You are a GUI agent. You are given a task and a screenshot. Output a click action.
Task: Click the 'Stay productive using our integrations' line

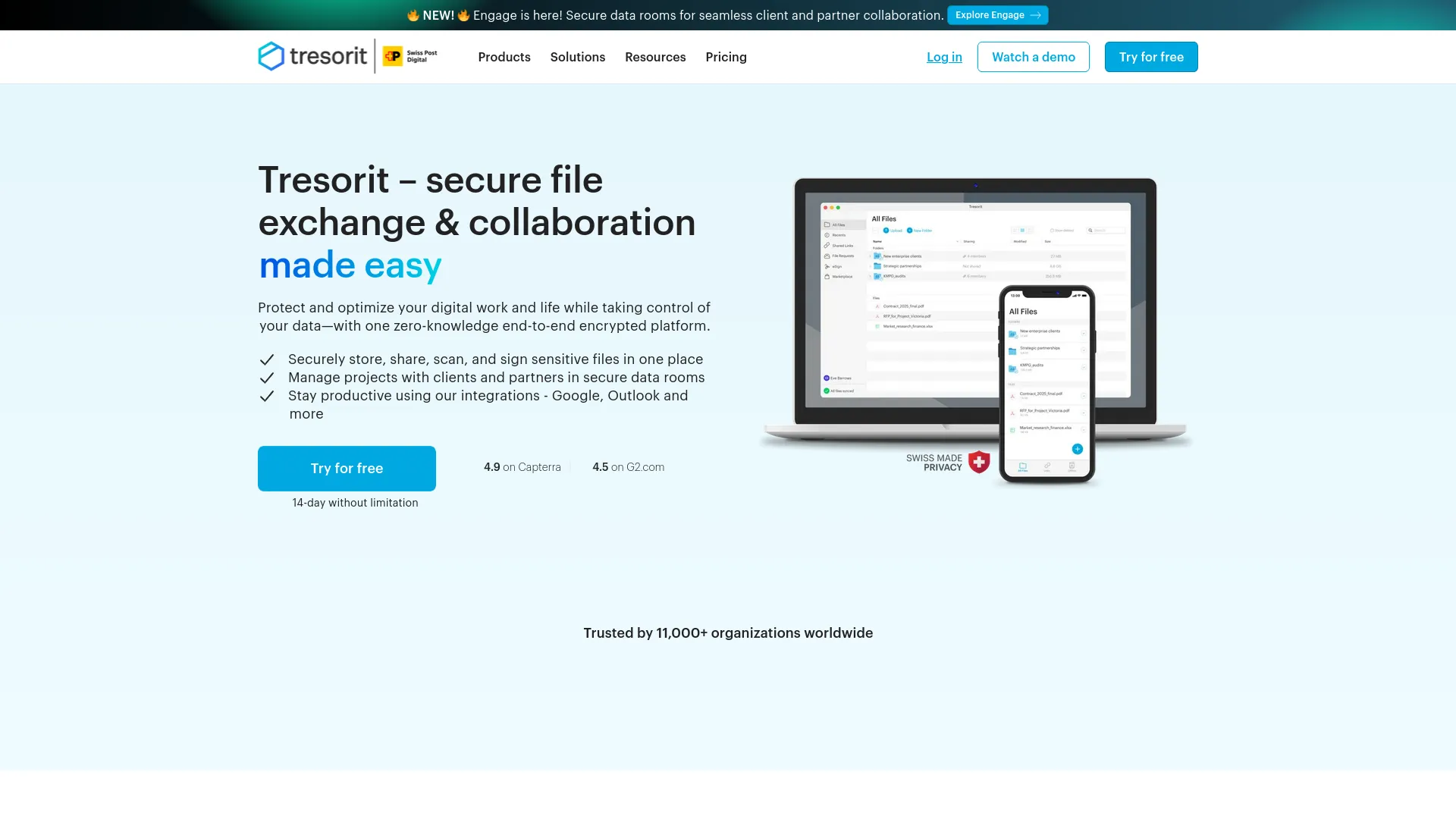pyautogui.click(x=488, y=405)
